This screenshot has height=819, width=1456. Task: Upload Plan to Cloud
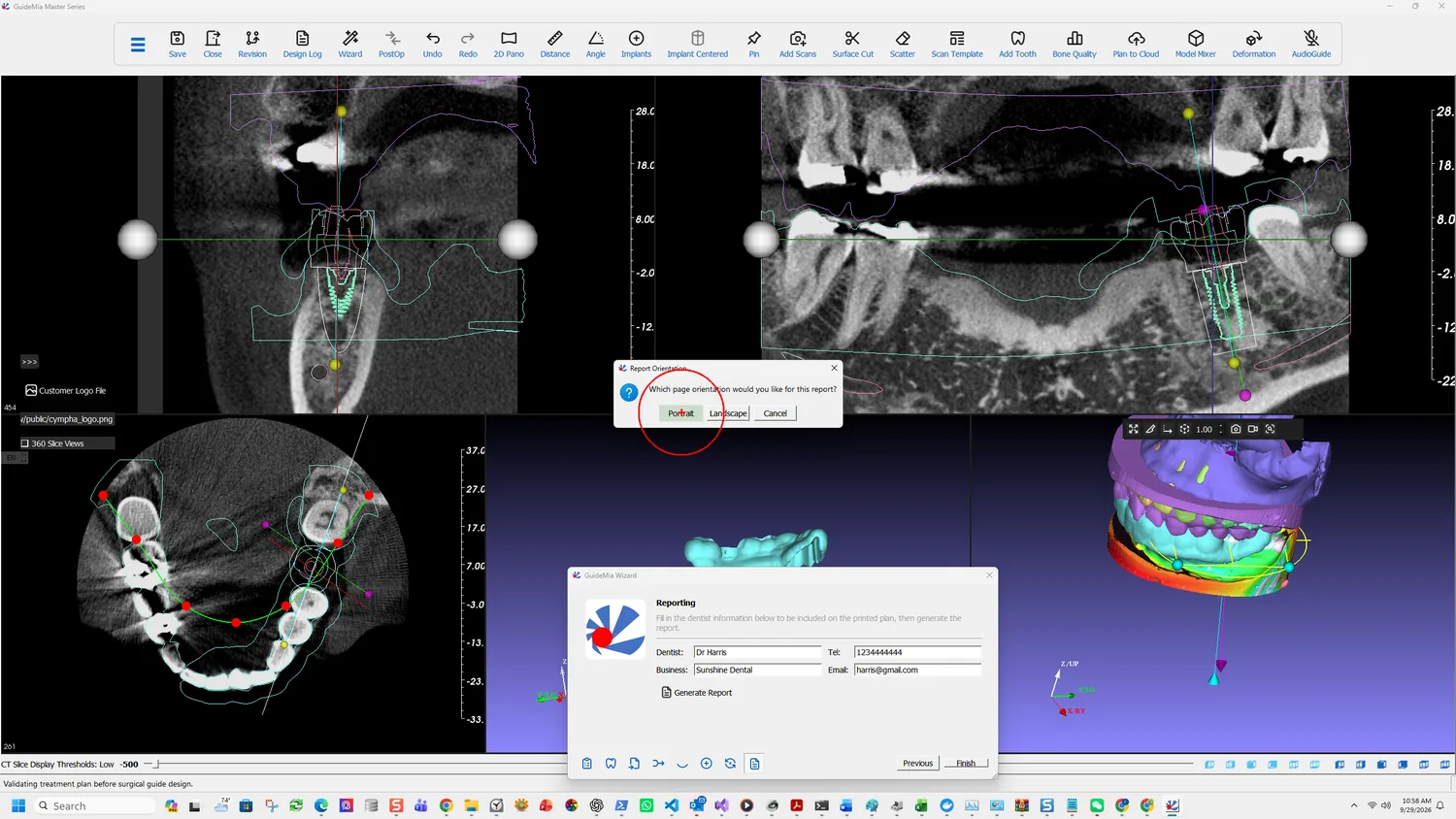[1136, 44]
